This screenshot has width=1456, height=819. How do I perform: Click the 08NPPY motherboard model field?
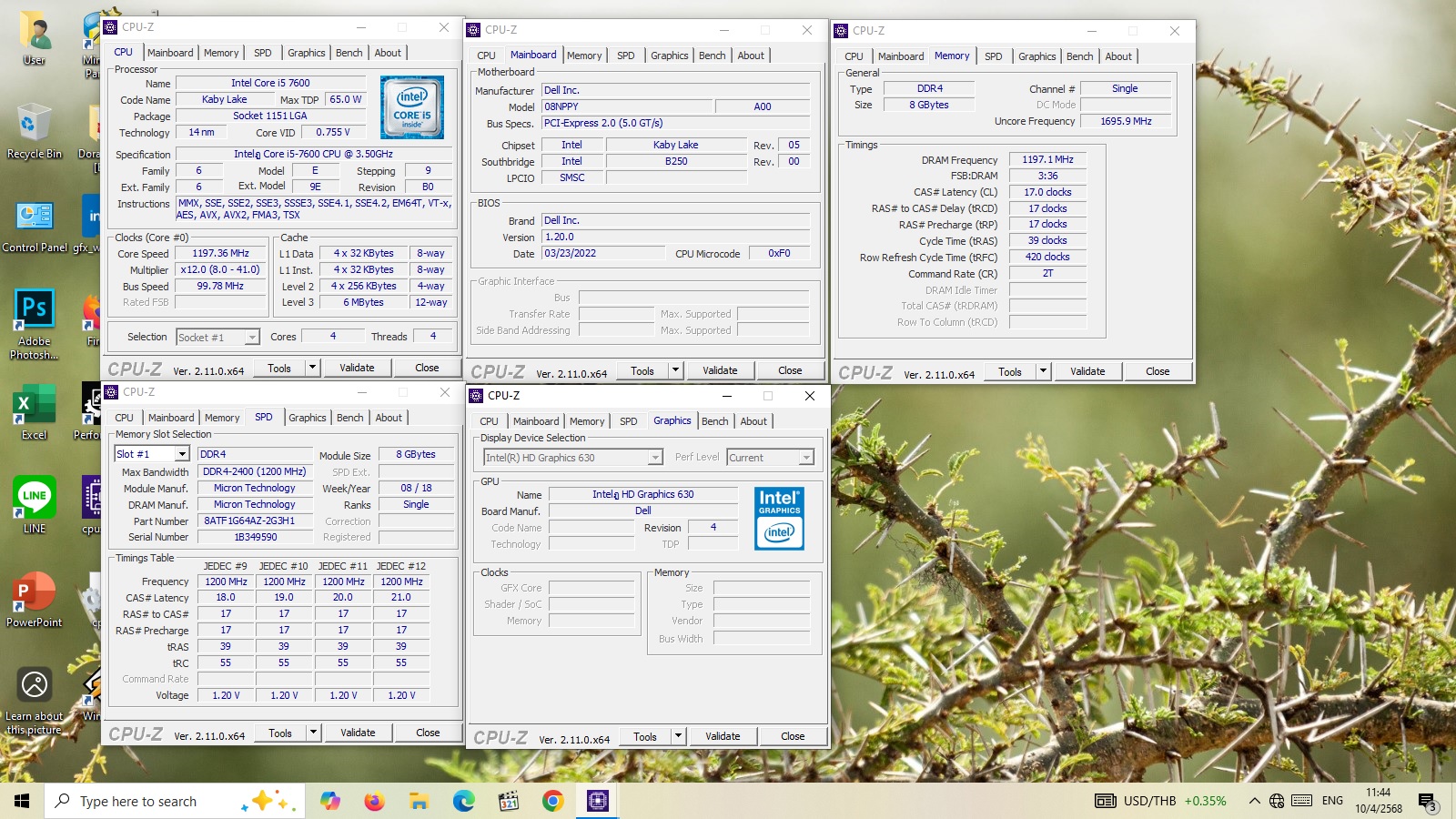tap(626, 106)
